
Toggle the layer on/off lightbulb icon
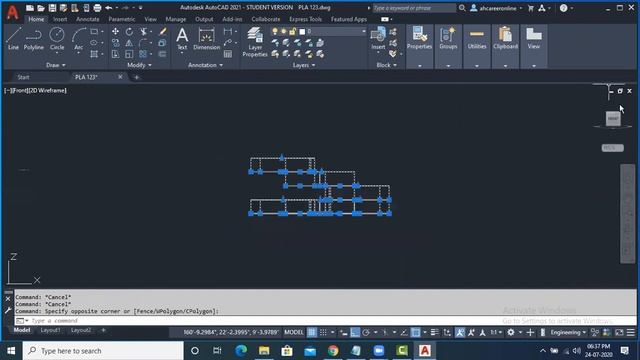[275, 31]
